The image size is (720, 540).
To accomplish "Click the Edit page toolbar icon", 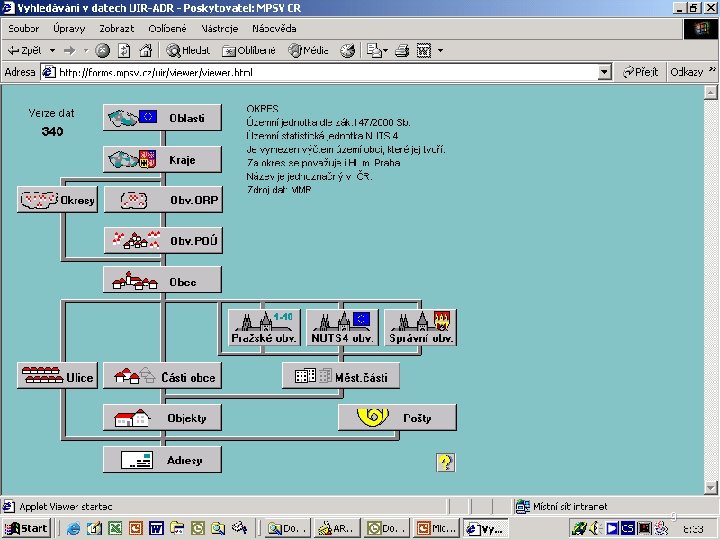I will point(423,51).
